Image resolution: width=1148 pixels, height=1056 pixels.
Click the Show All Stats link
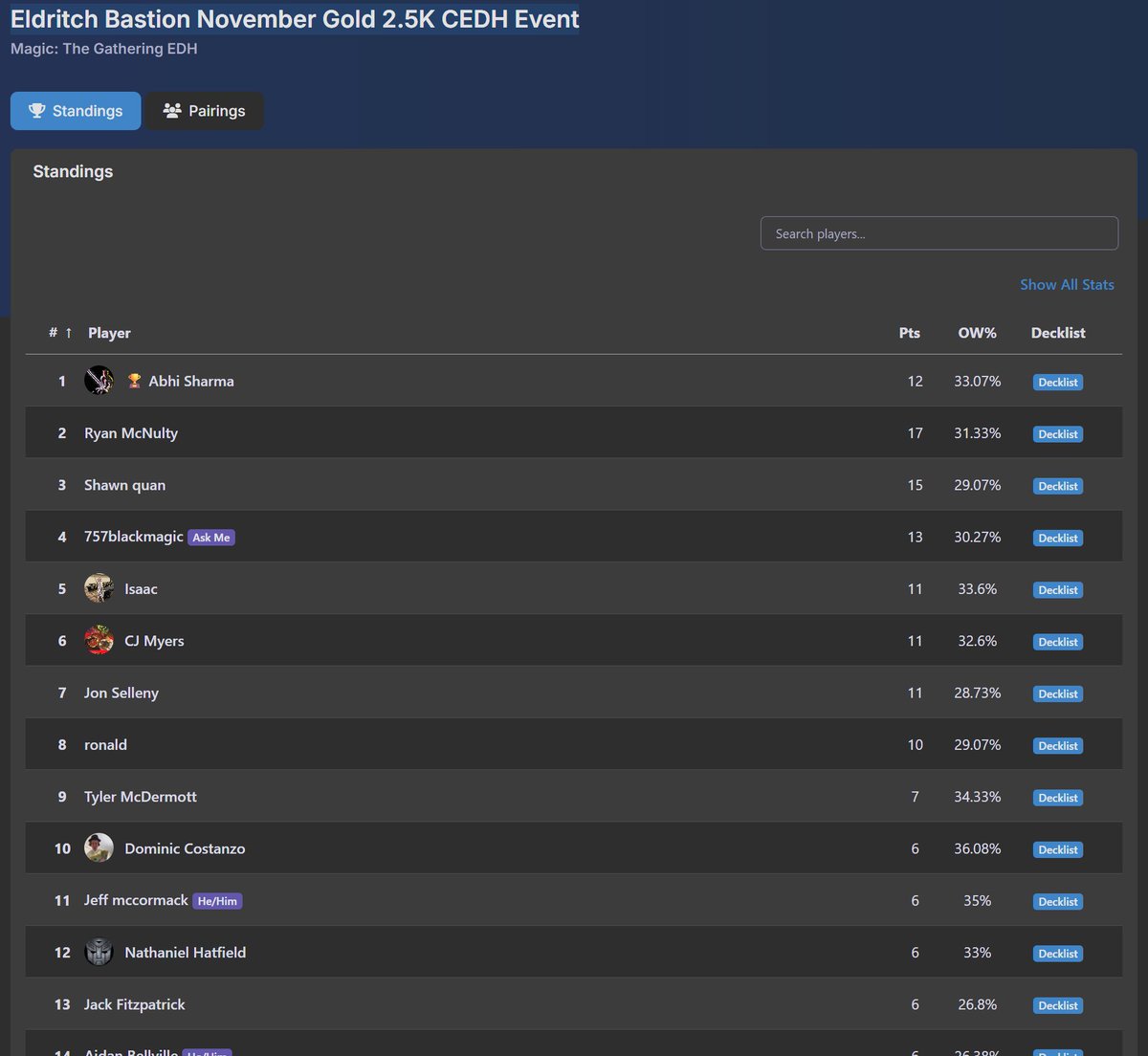pos(1067,285)
